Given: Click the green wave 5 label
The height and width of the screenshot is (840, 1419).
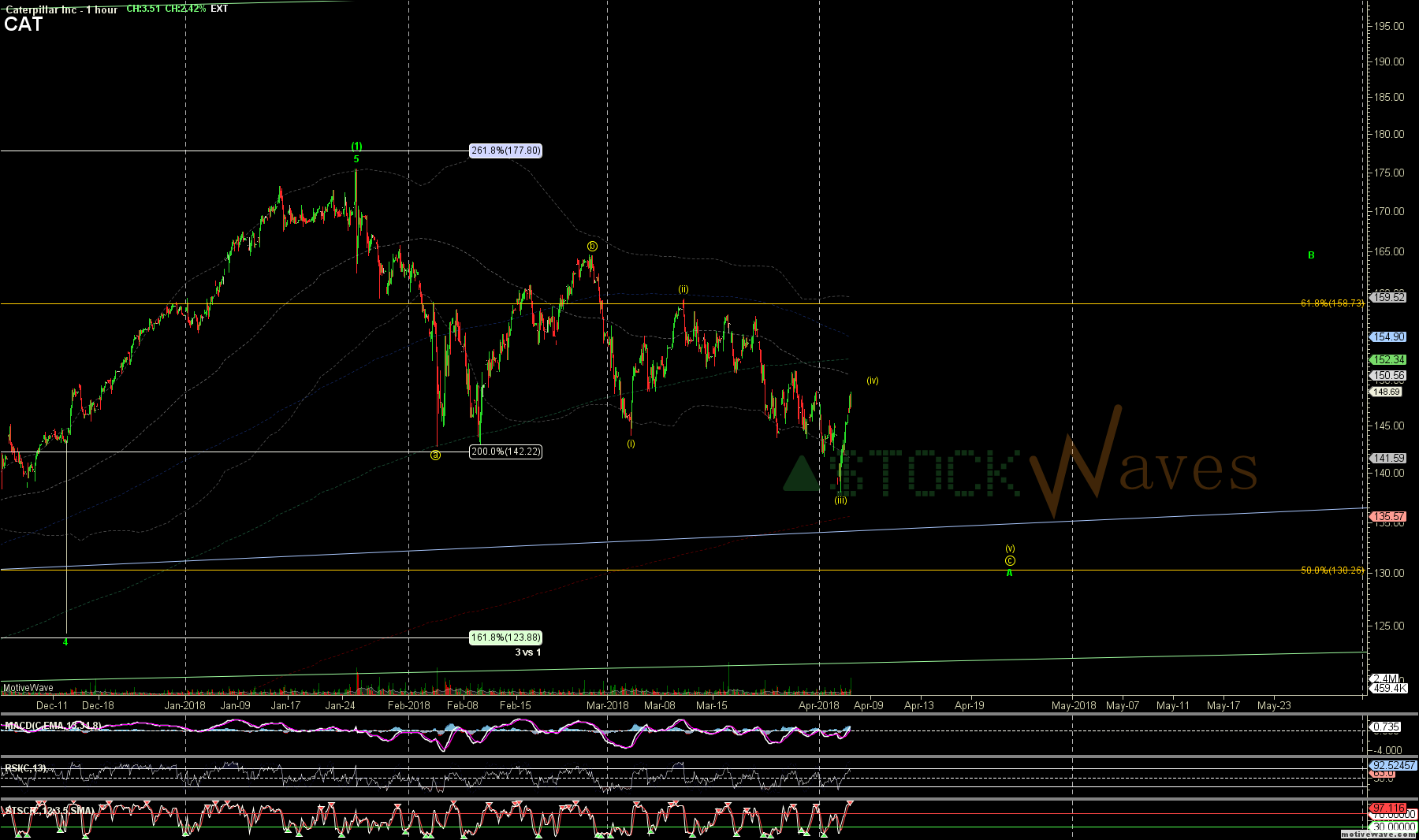Looking at the screenshot, I should tap(356, 159).
